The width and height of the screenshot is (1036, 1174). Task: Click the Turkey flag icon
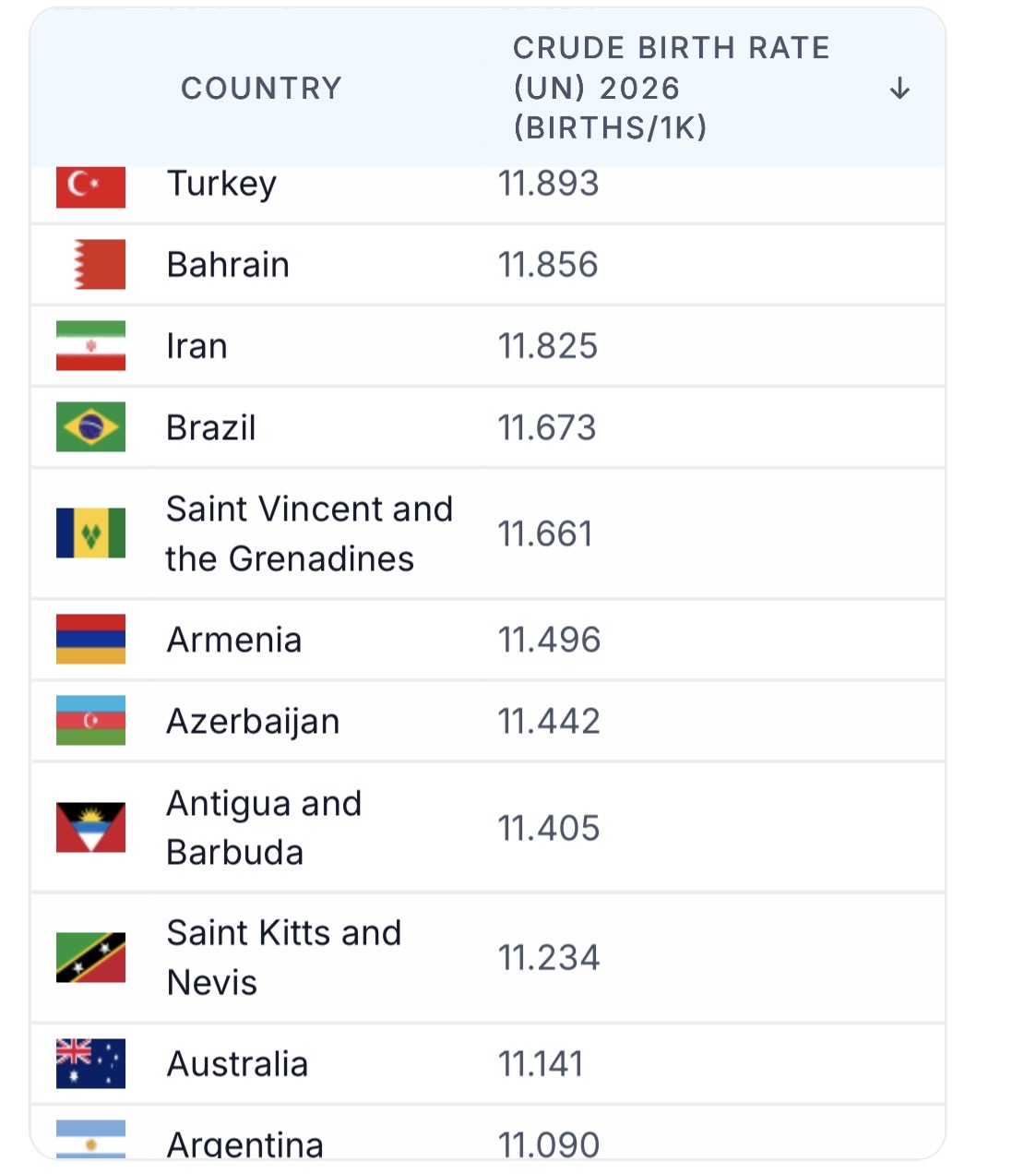pos(90,186)
